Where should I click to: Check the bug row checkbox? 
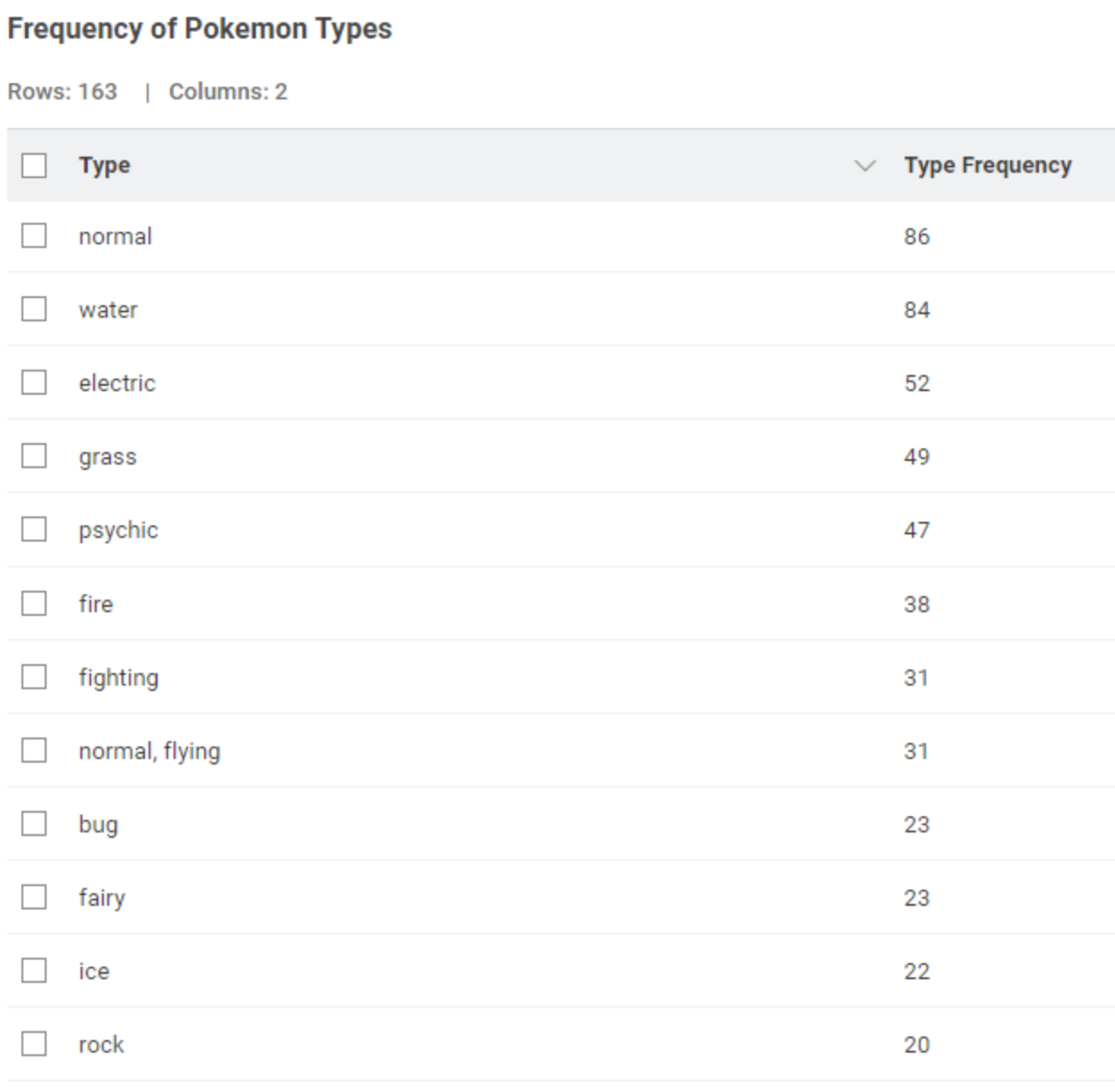tap(34, 823)
